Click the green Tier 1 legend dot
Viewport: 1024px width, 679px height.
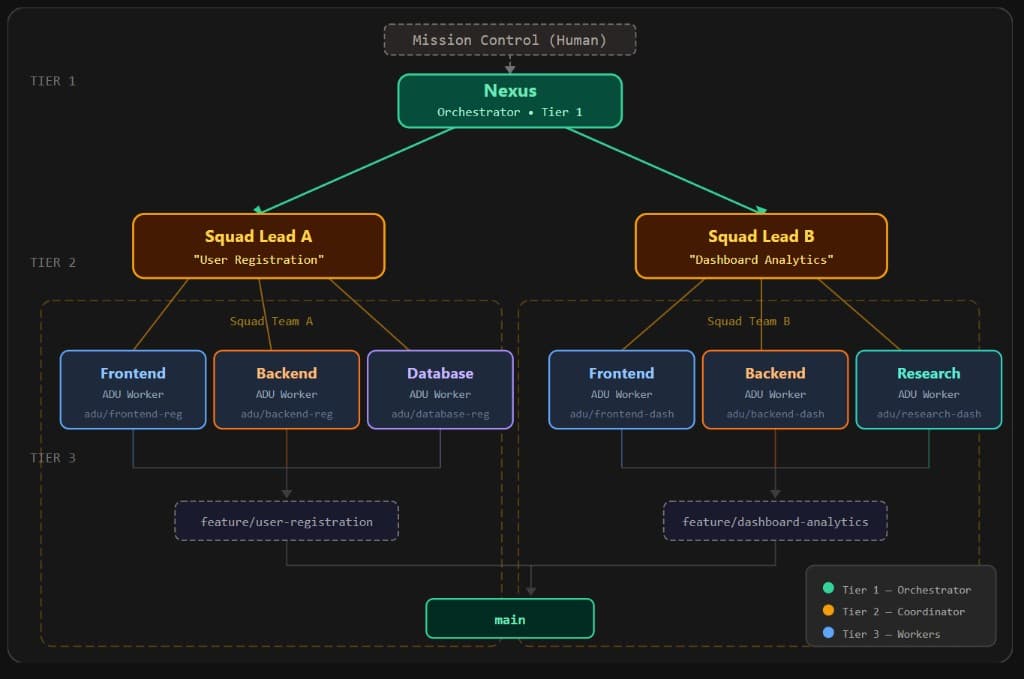826,589
